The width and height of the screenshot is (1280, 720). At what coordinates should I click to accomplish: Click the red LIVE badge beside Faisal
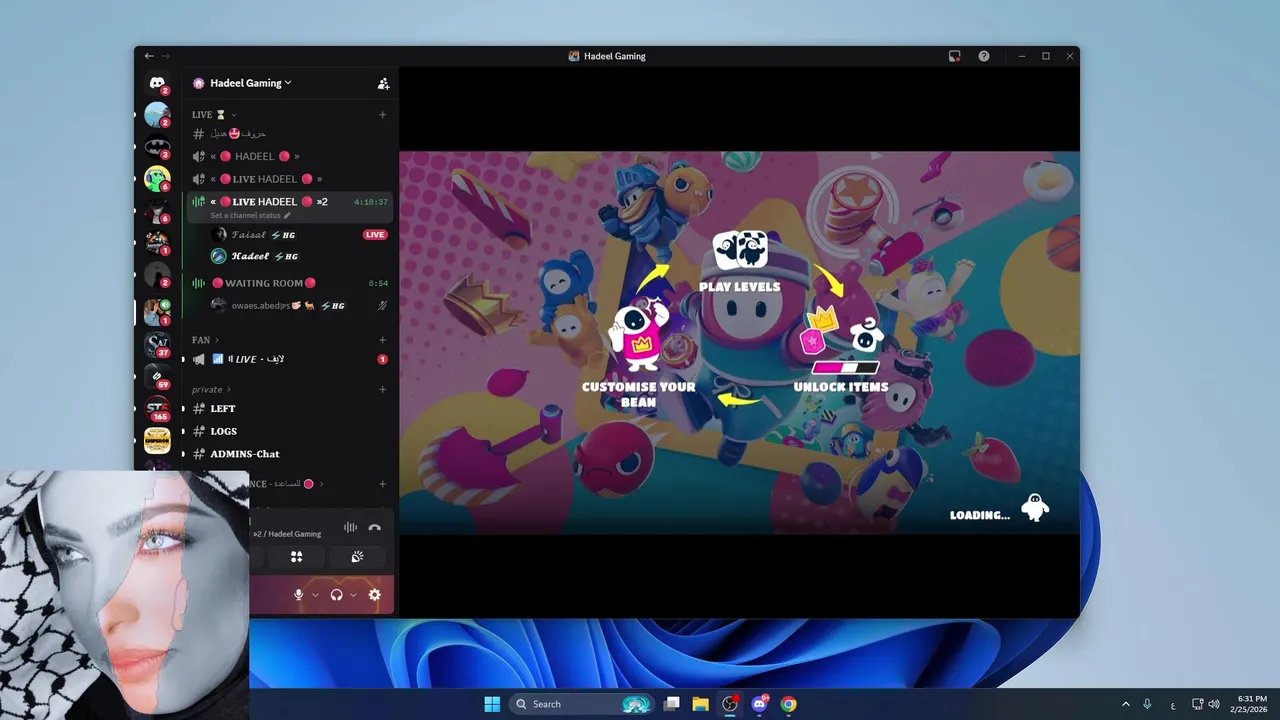click(x=375, y=235)
